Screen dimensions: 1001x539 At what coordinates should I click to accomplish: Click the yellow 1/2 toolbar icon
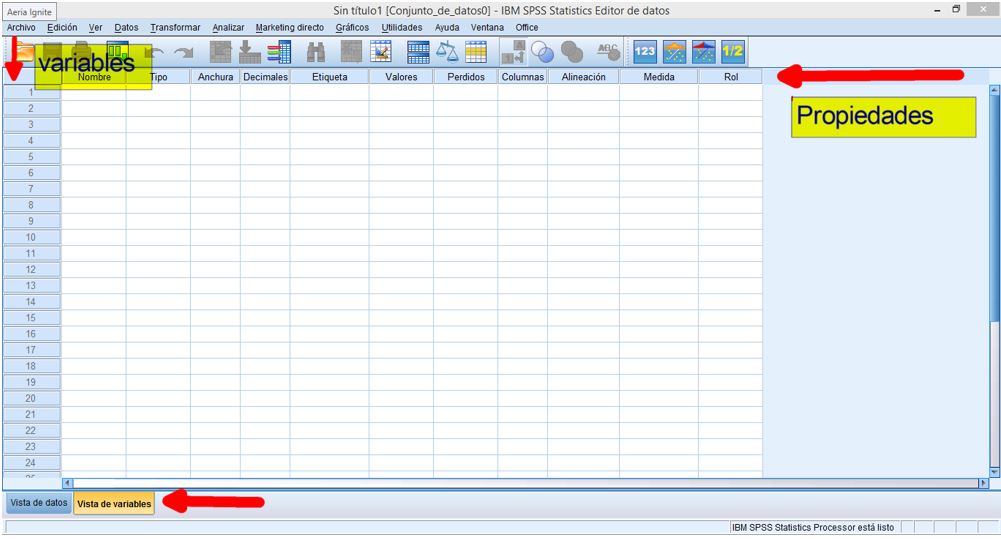(x=733, y=52)
